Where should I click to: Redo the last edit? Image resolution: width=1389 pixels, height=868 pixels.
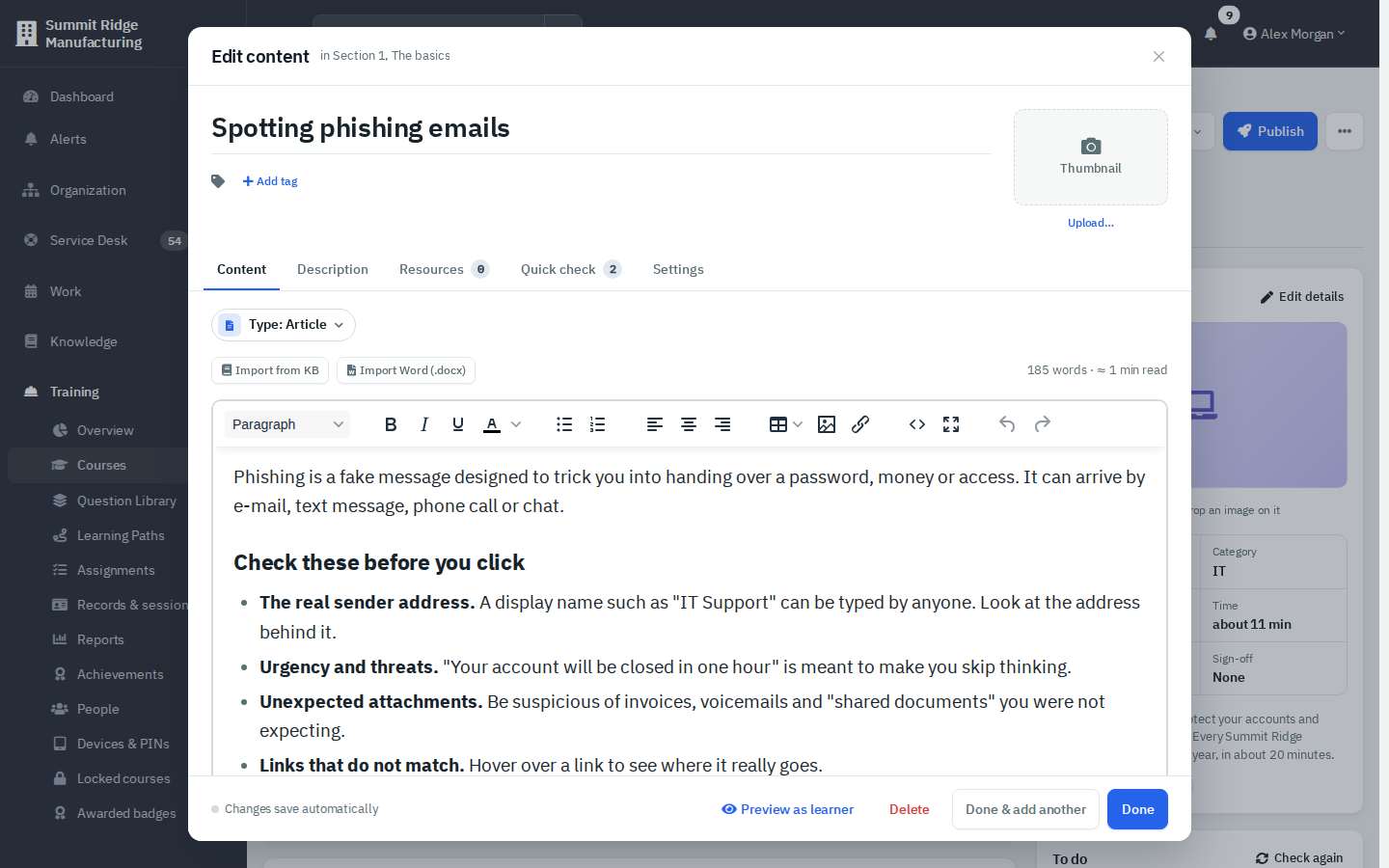tap(1043, 424)
